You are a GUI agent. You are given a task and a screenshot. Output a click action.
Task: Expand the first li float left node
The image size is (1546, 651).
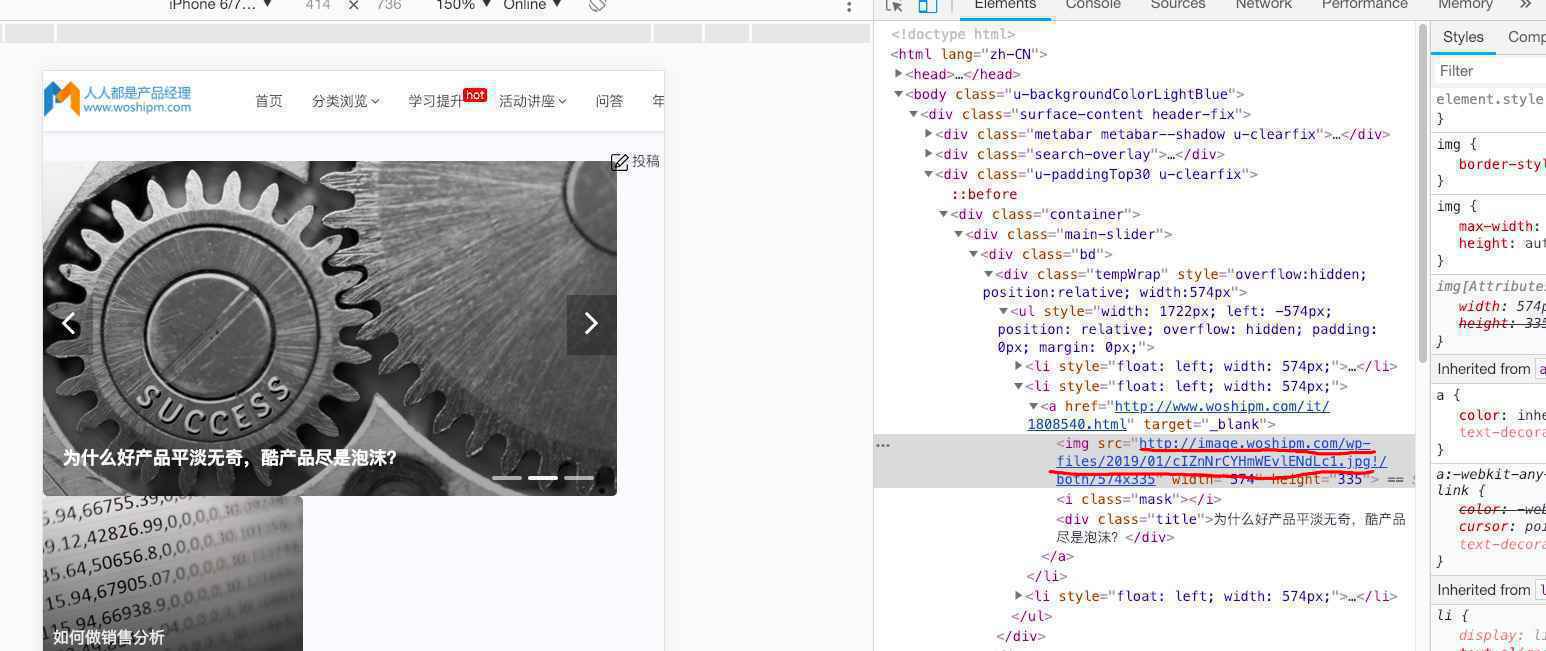pos(1019,366)
